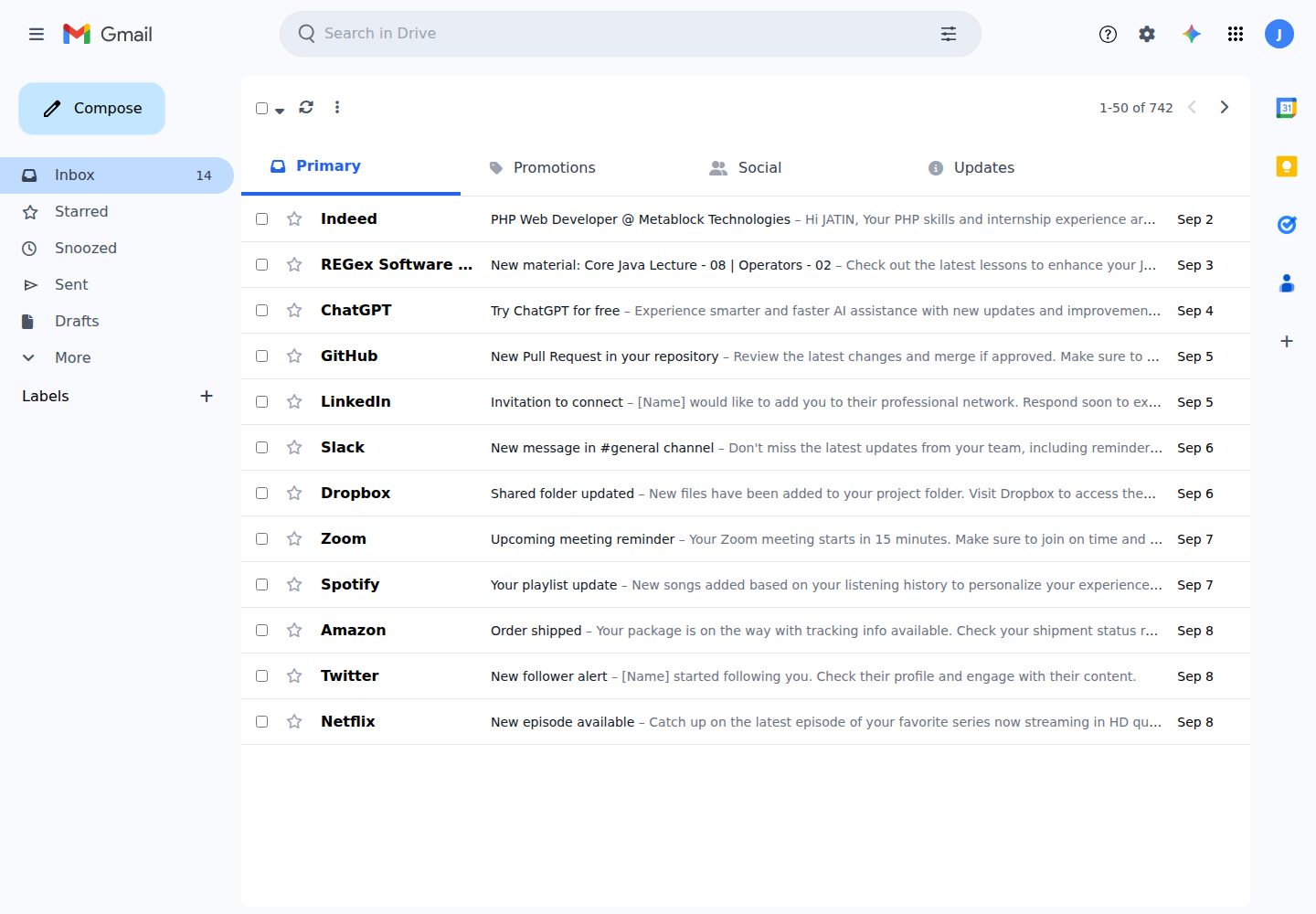1316x914 pixels.
Task: Open the Google apps grid
Action: [1236, 34]
